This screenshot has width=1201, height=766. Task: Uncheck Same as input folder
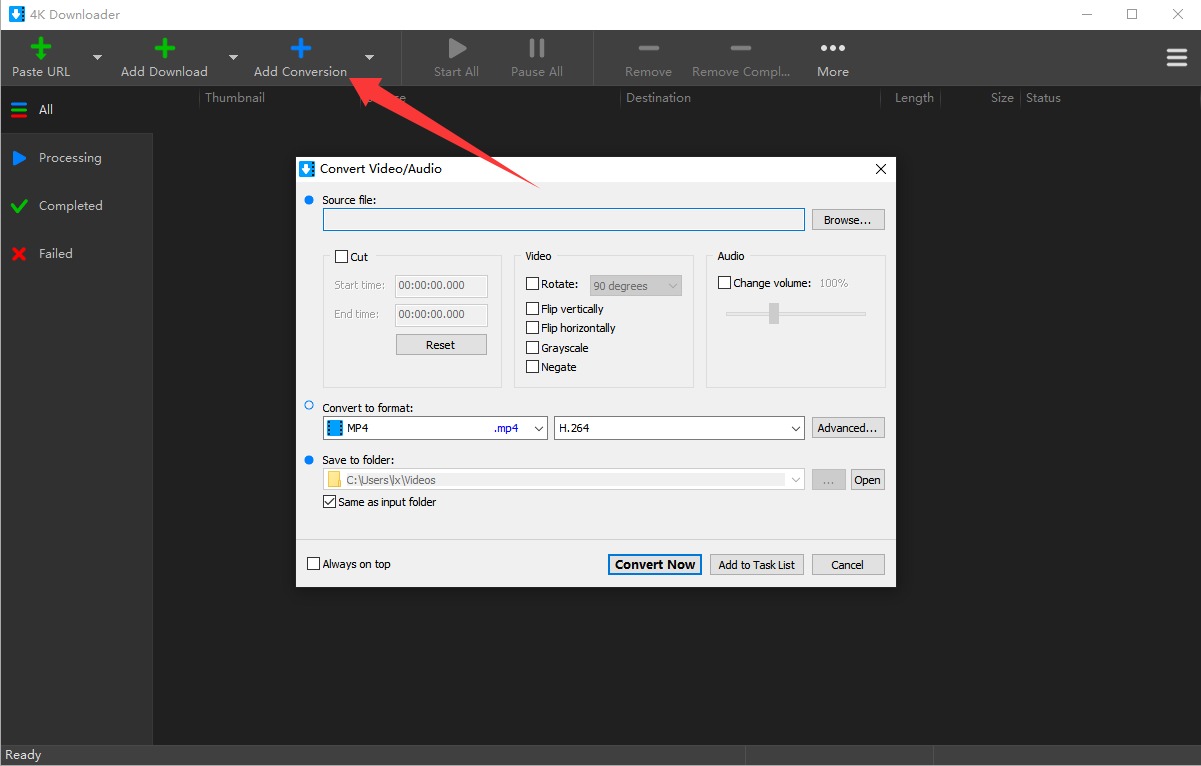click(x=329, y=502)
